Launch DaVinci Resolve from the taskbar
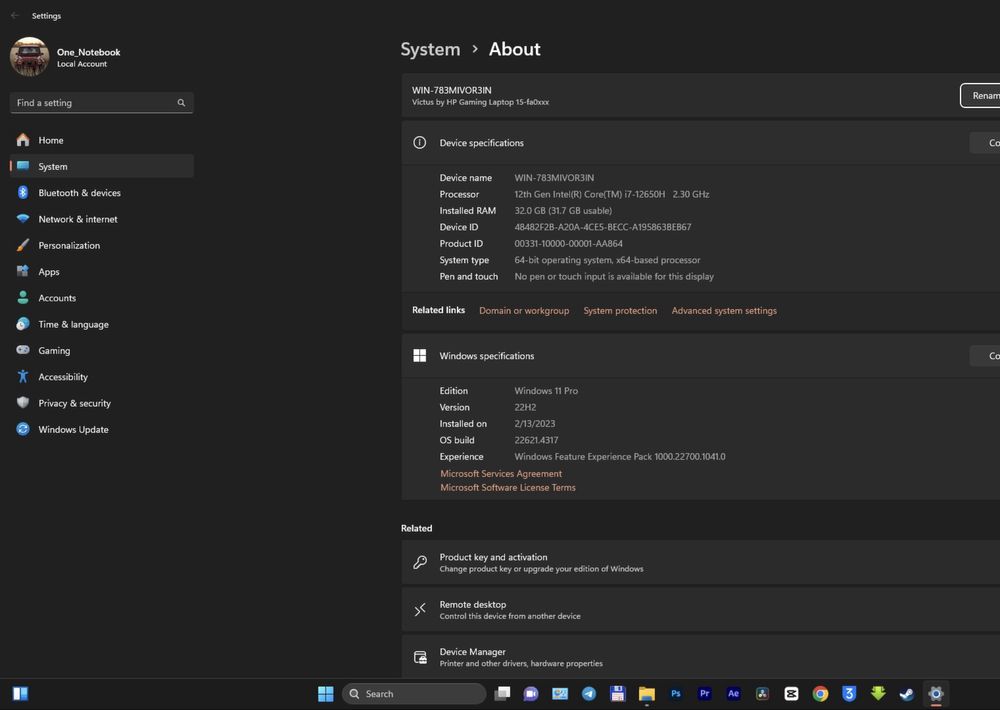The image size is (1000, 710). 762,694
